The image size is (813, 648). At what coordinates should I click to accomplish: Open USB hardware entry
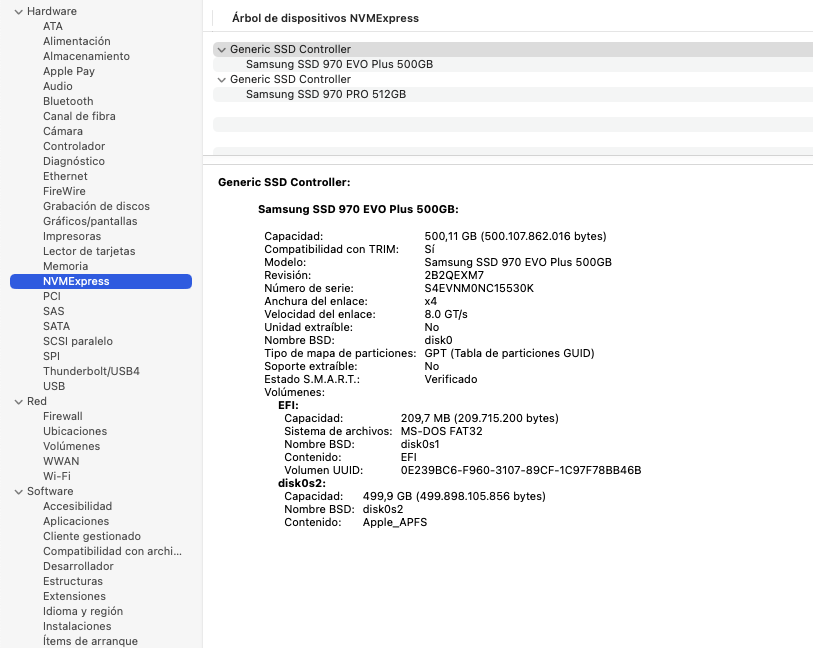pyautogui.click(x=54, y=387)
